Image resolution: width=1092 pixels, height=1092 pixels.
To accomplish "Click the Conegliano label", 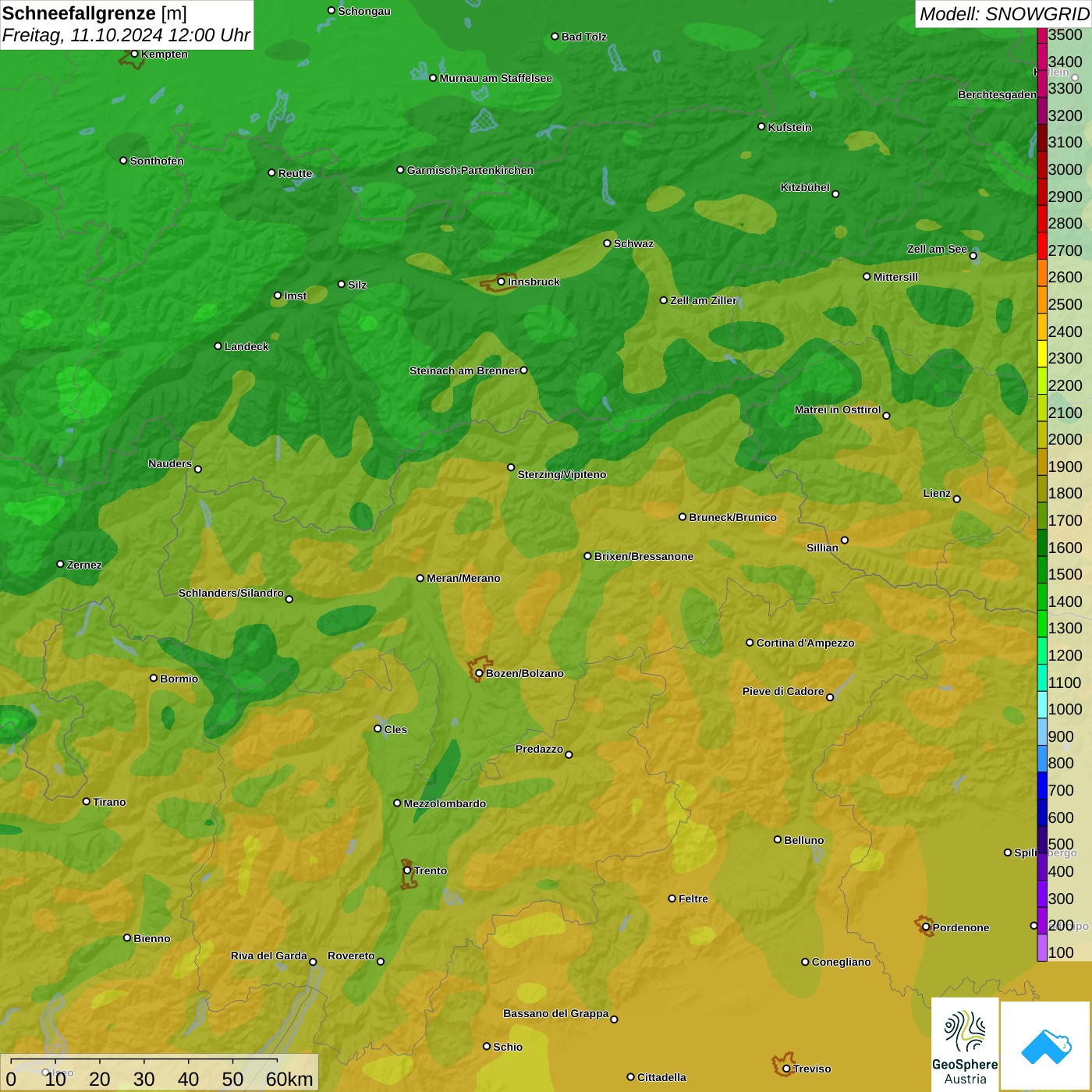I will (842, 962).
